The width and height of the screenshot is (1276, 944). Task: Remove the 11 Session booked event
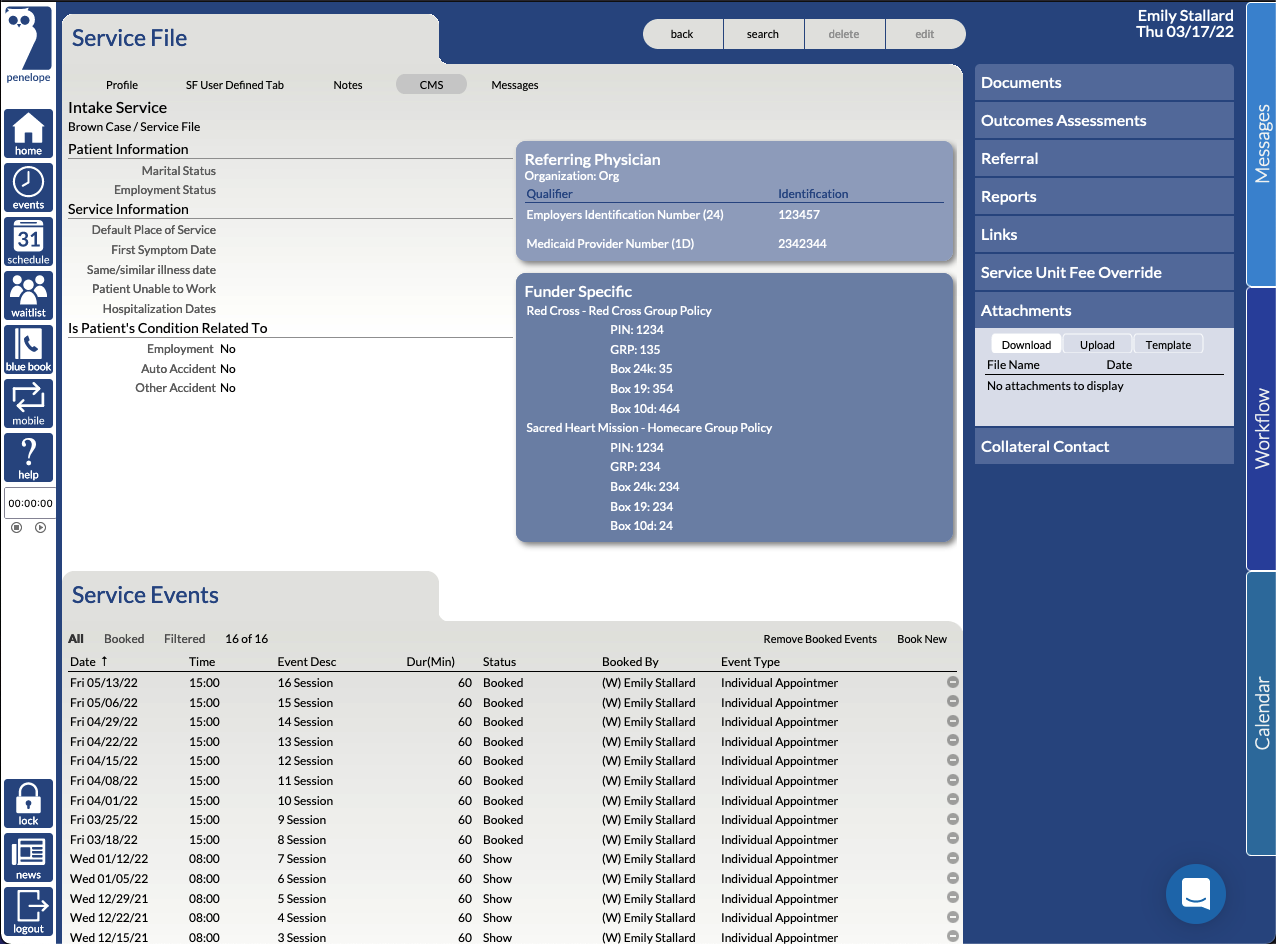(953, 780)
